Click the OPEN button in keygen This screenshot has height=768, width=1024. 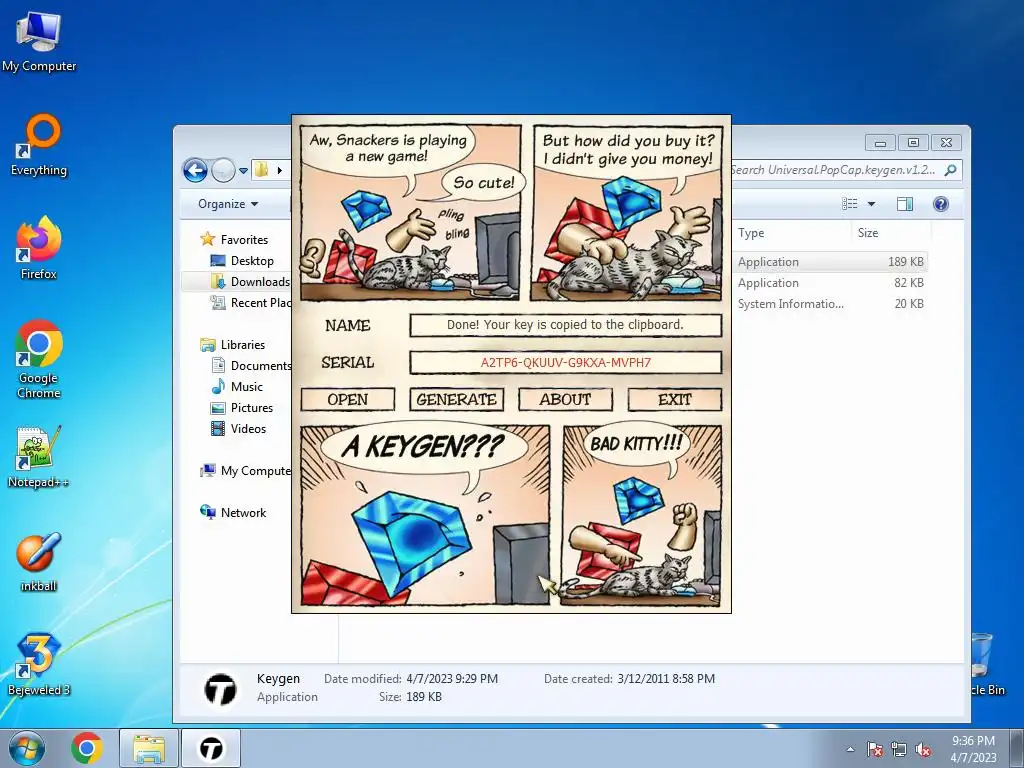tap(347, 399)
